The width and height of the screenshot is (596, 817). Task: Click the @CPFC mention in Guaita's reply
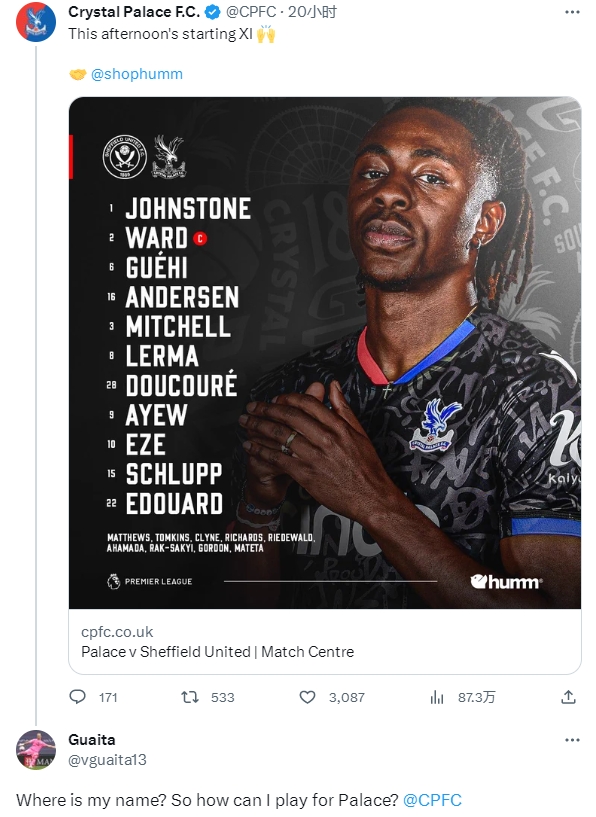432,800
